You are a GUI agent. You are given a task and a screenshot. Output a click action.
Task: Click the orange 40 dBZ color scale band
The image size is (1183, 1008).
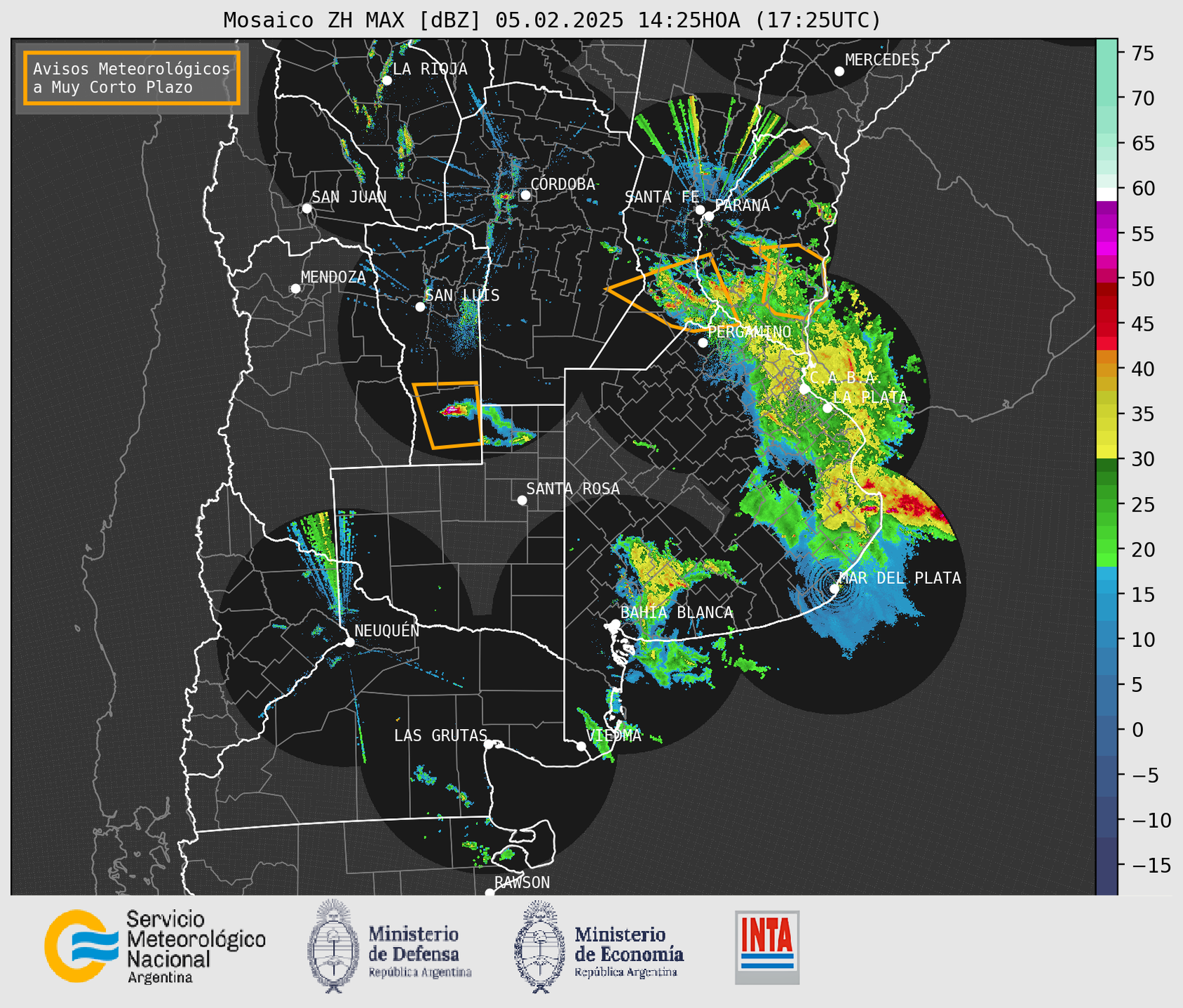(1107, 369)
